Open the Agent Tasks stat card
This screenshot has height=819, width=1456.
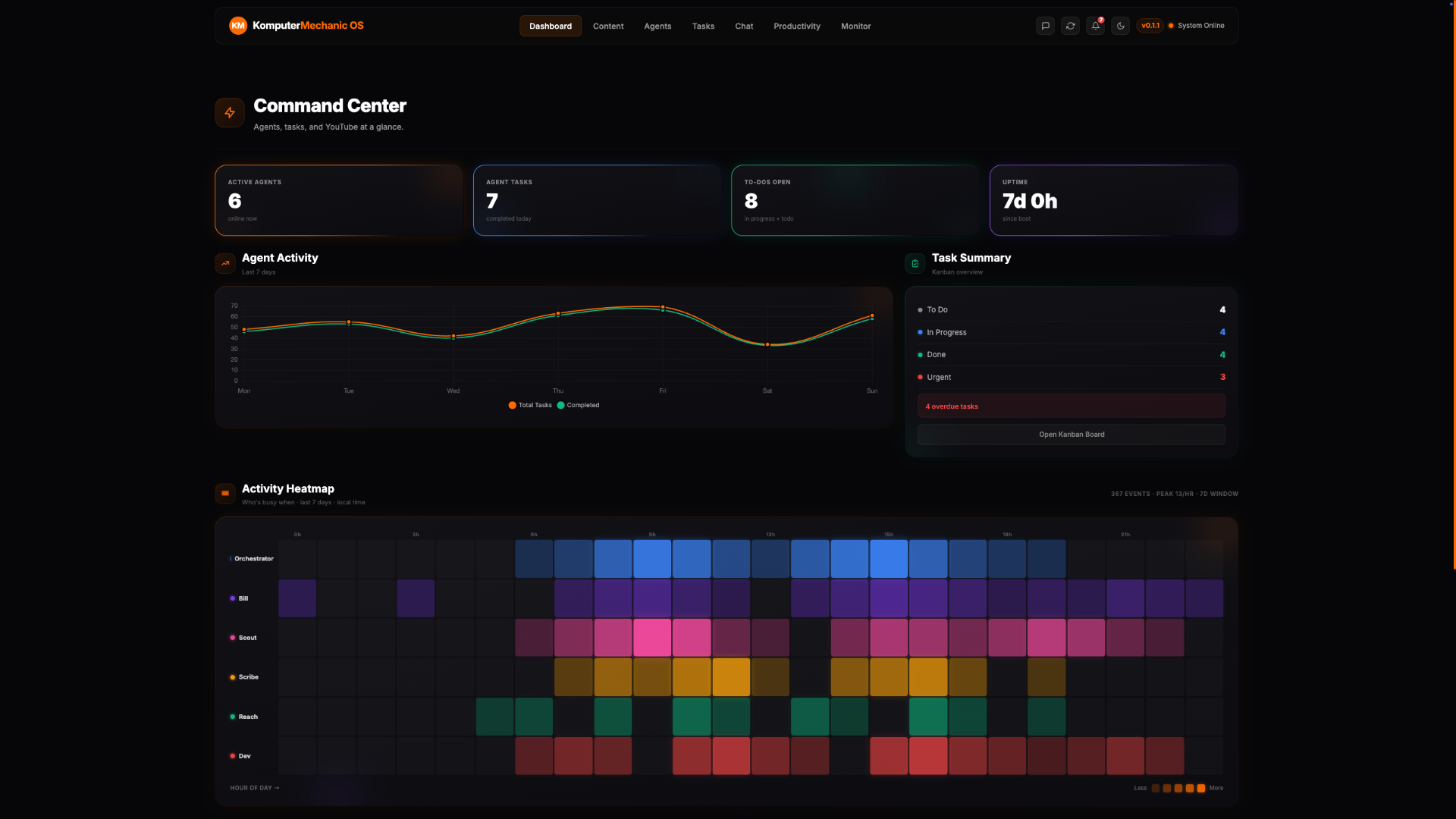[x=597, y=200]
